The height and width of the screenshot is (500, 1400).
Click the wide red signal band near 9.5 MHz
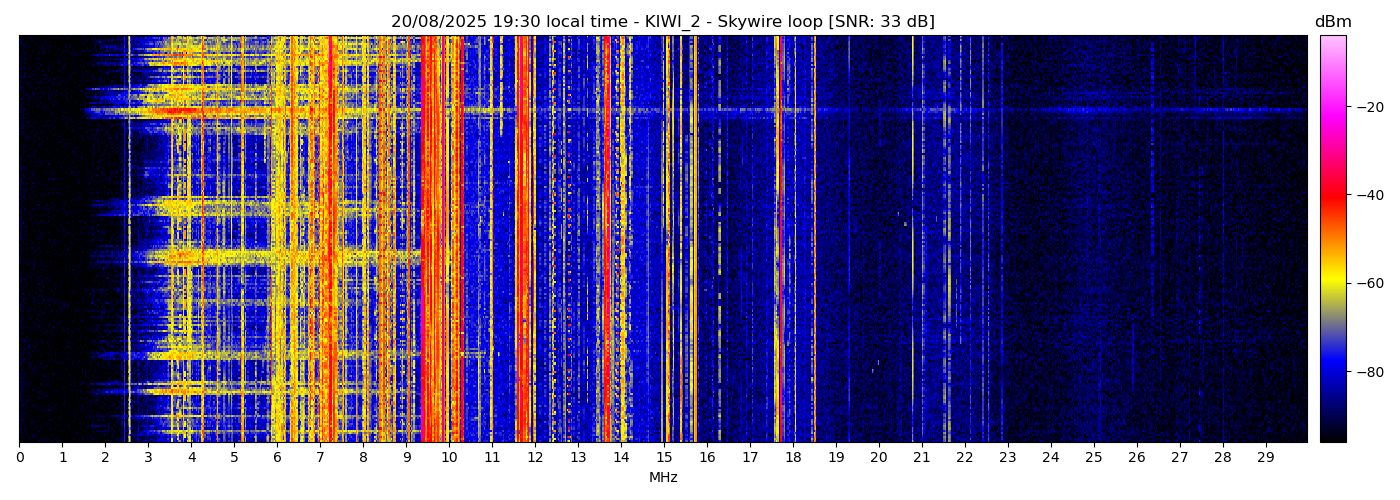[428, 240]
